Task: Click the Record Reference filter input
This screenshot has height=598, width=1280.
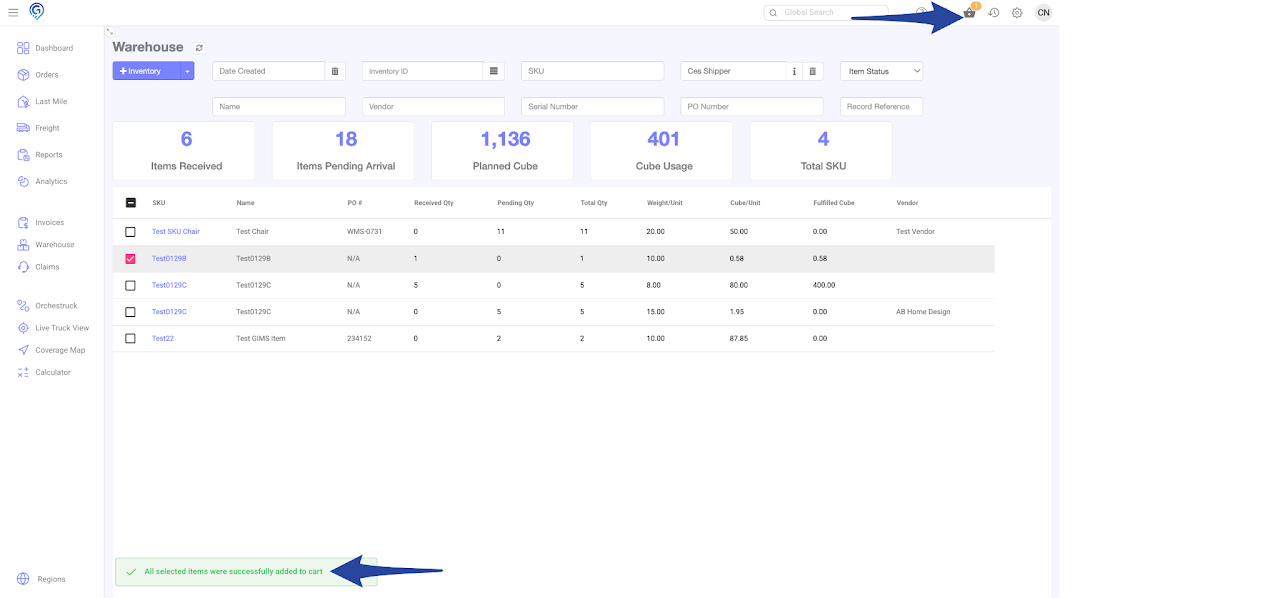Action: tap(881, 106)
